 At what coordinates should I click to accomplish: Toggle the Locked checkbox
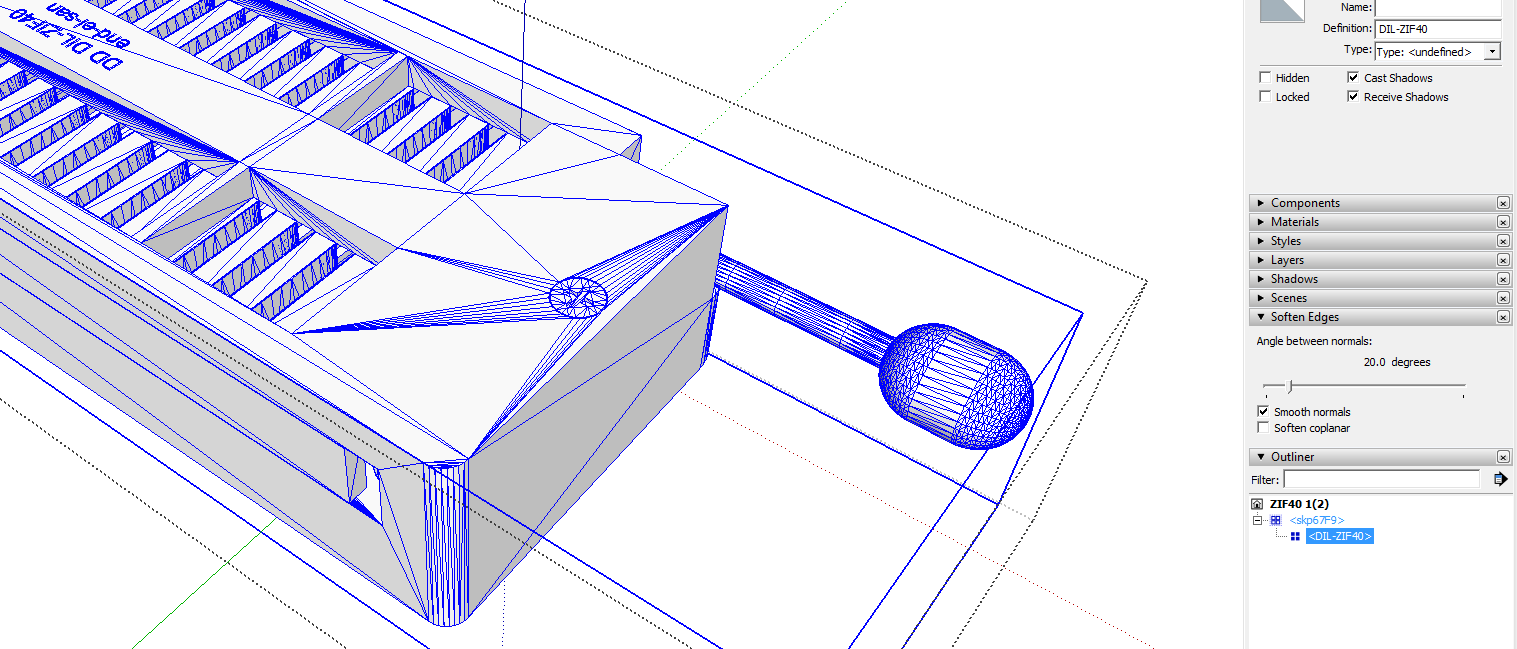1266,97
